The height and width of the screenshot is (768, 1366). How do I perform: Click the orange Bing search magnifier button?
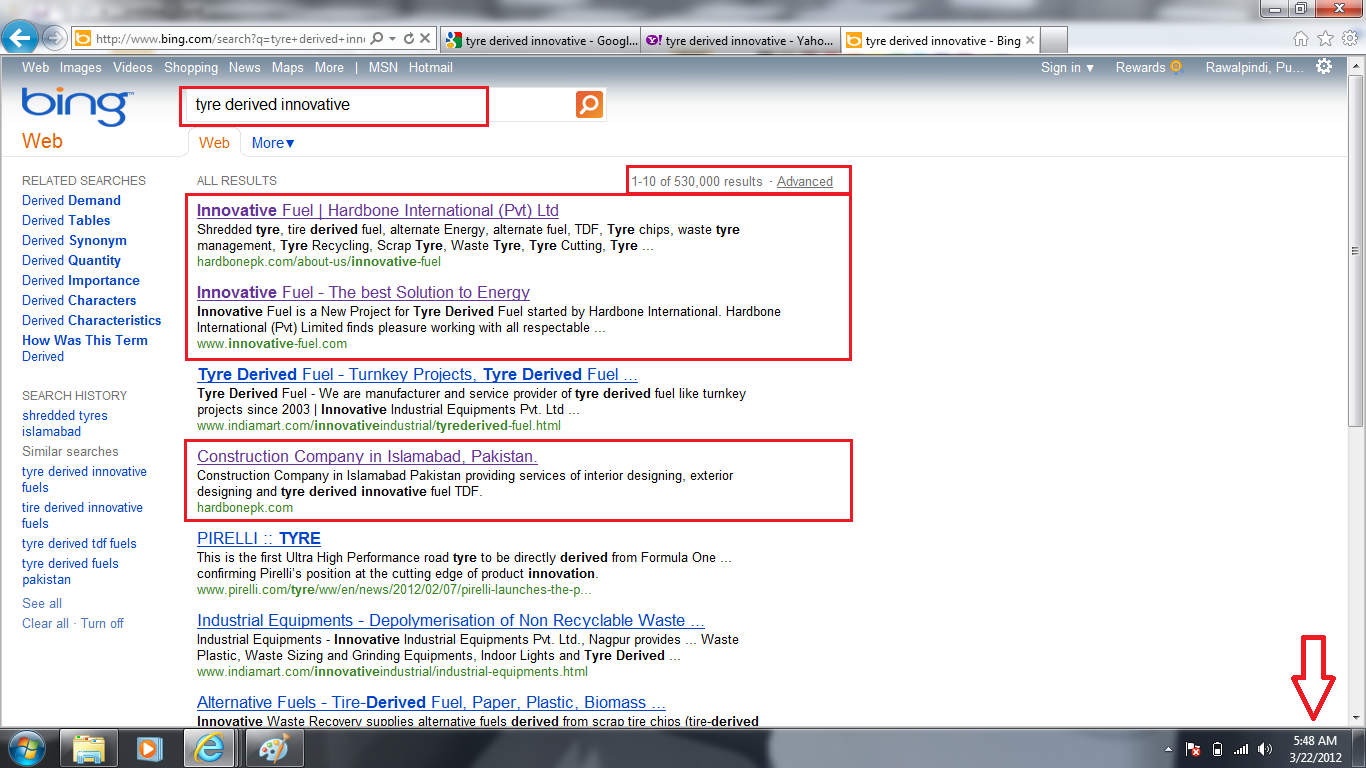590,104
